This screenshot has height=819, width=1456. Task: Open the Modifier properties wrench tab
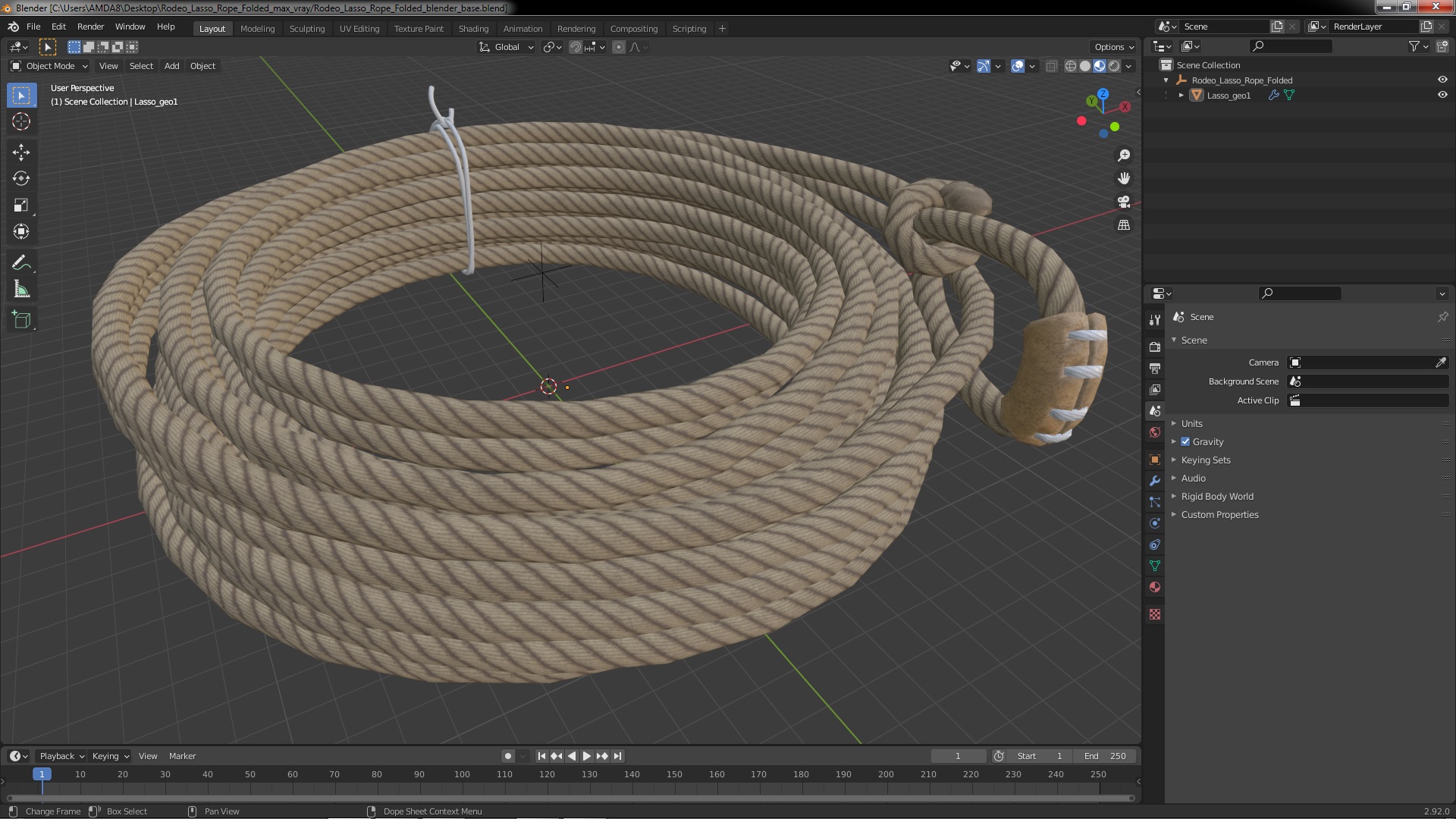1154,481
